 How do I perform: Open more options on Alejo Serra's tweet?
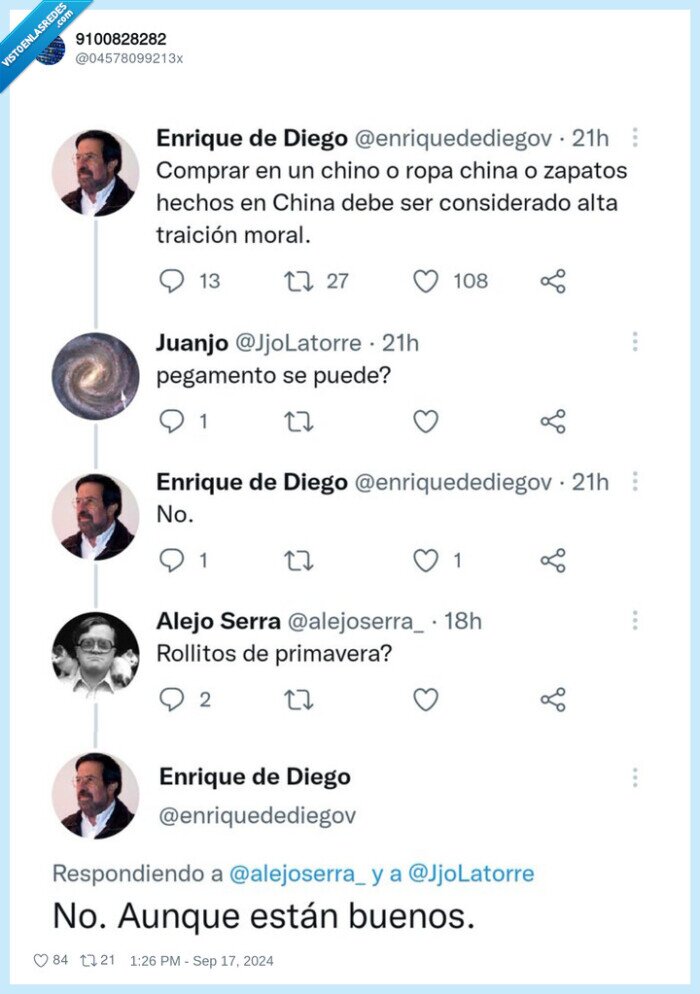pyautogui.click(x=635, y=621)
